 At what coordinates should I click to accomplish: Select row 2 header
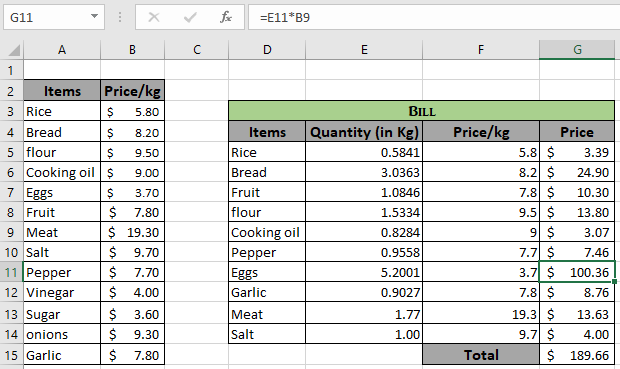[11, 91]
